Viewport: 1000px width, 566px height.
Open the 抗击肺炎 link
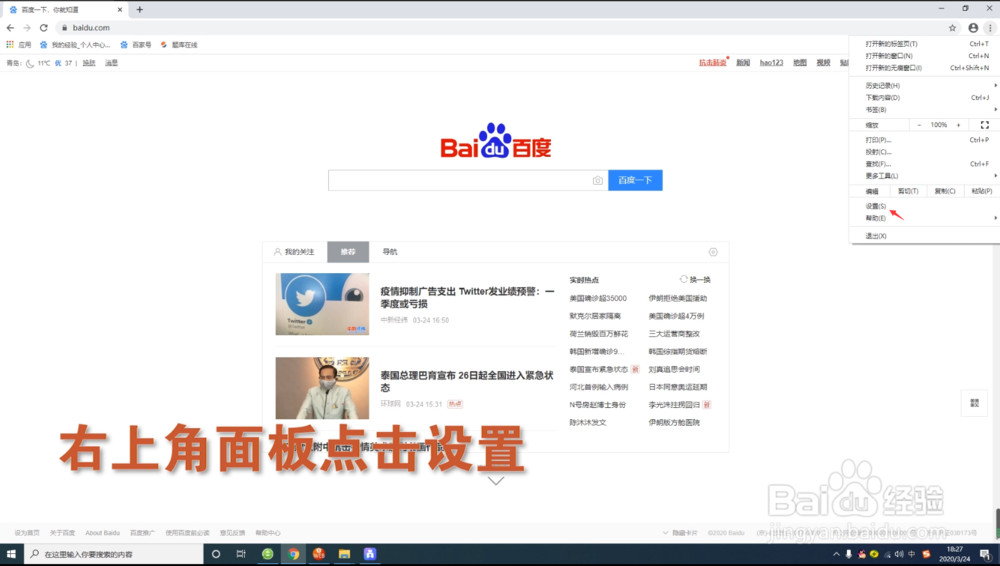pos(712,63)
